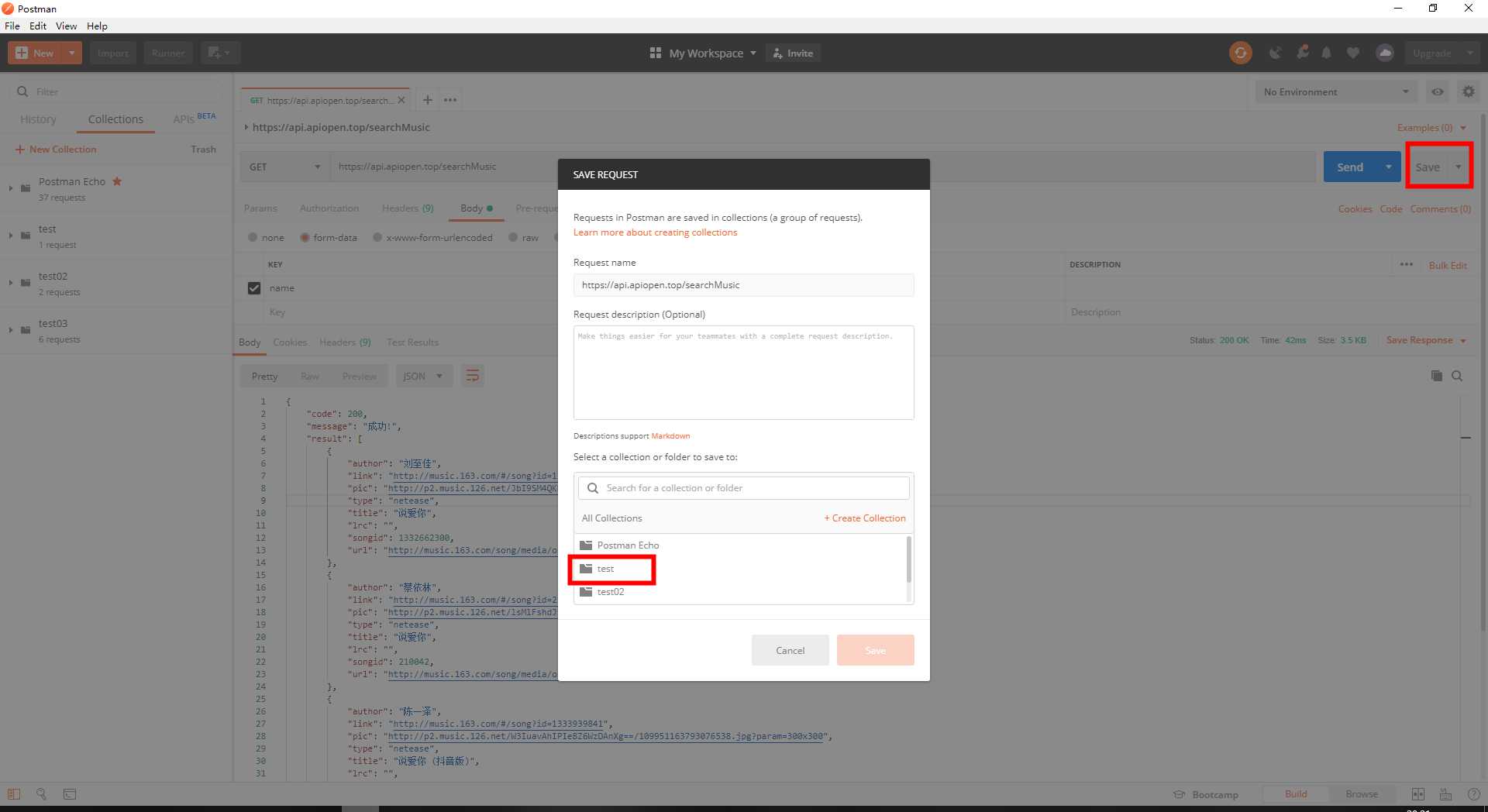Open the Help menu
This screenshot has width=1488, height=812.
pos(97,26)
